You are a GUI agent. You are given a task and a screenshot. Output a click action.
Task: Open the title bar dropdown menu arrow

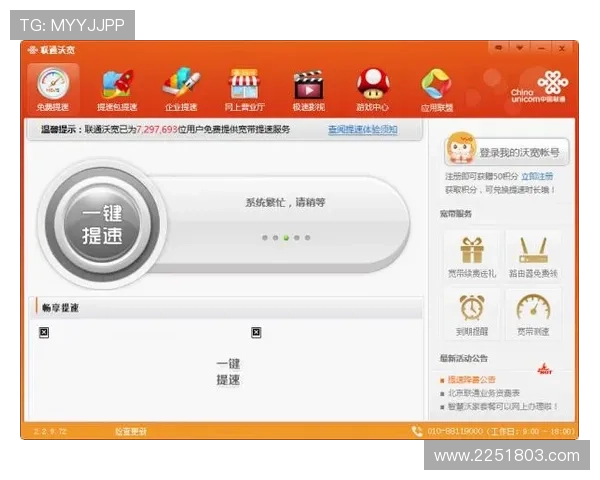(519, 48)
